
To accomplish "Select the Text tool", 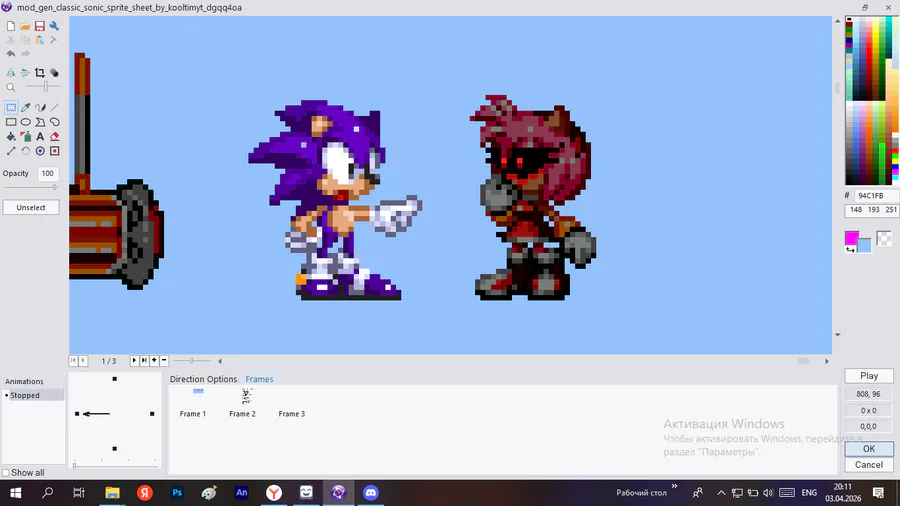I will (40, 137).
